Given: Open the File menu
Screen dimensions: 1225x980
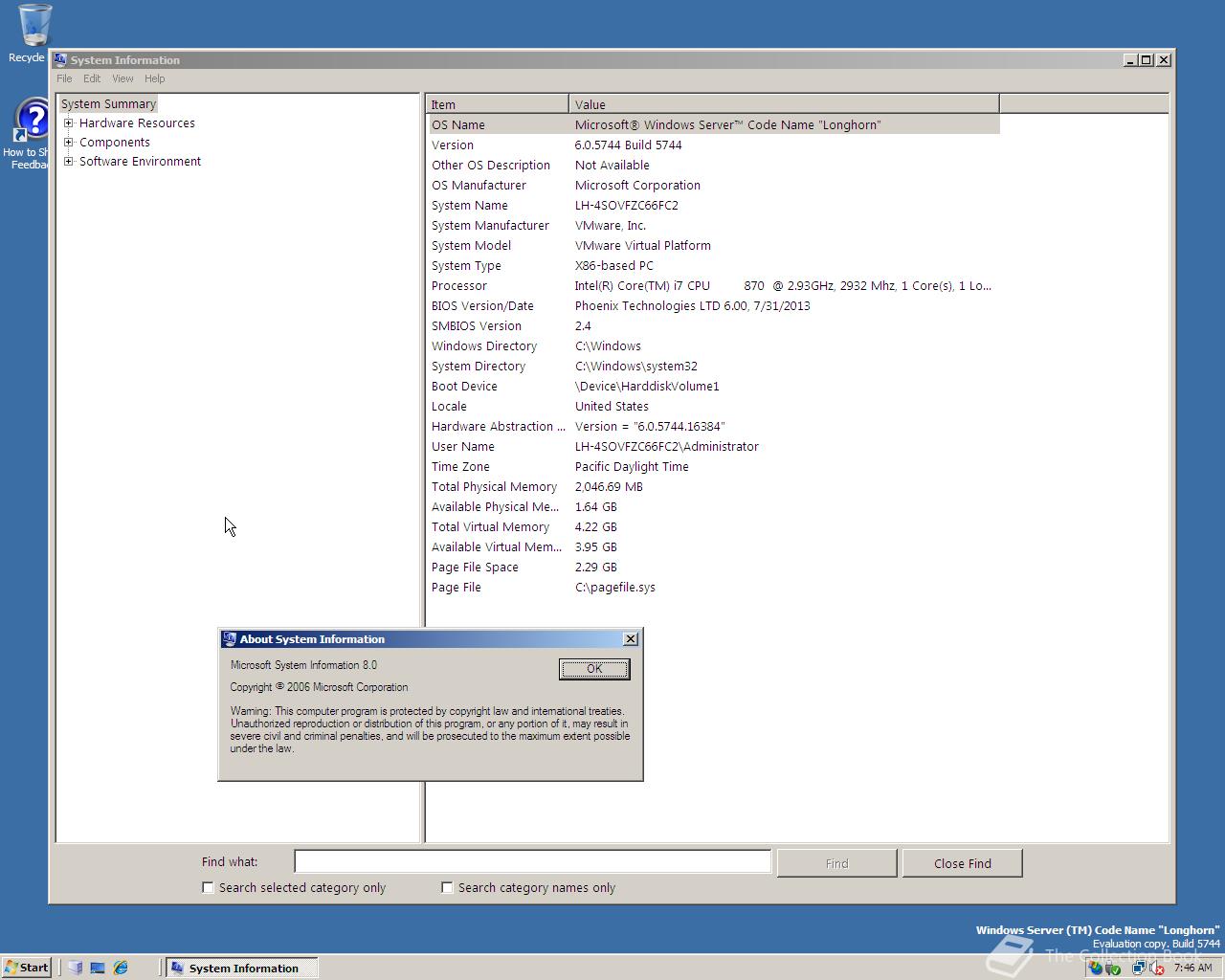Looking at the screenshot, I should [64, 78].
